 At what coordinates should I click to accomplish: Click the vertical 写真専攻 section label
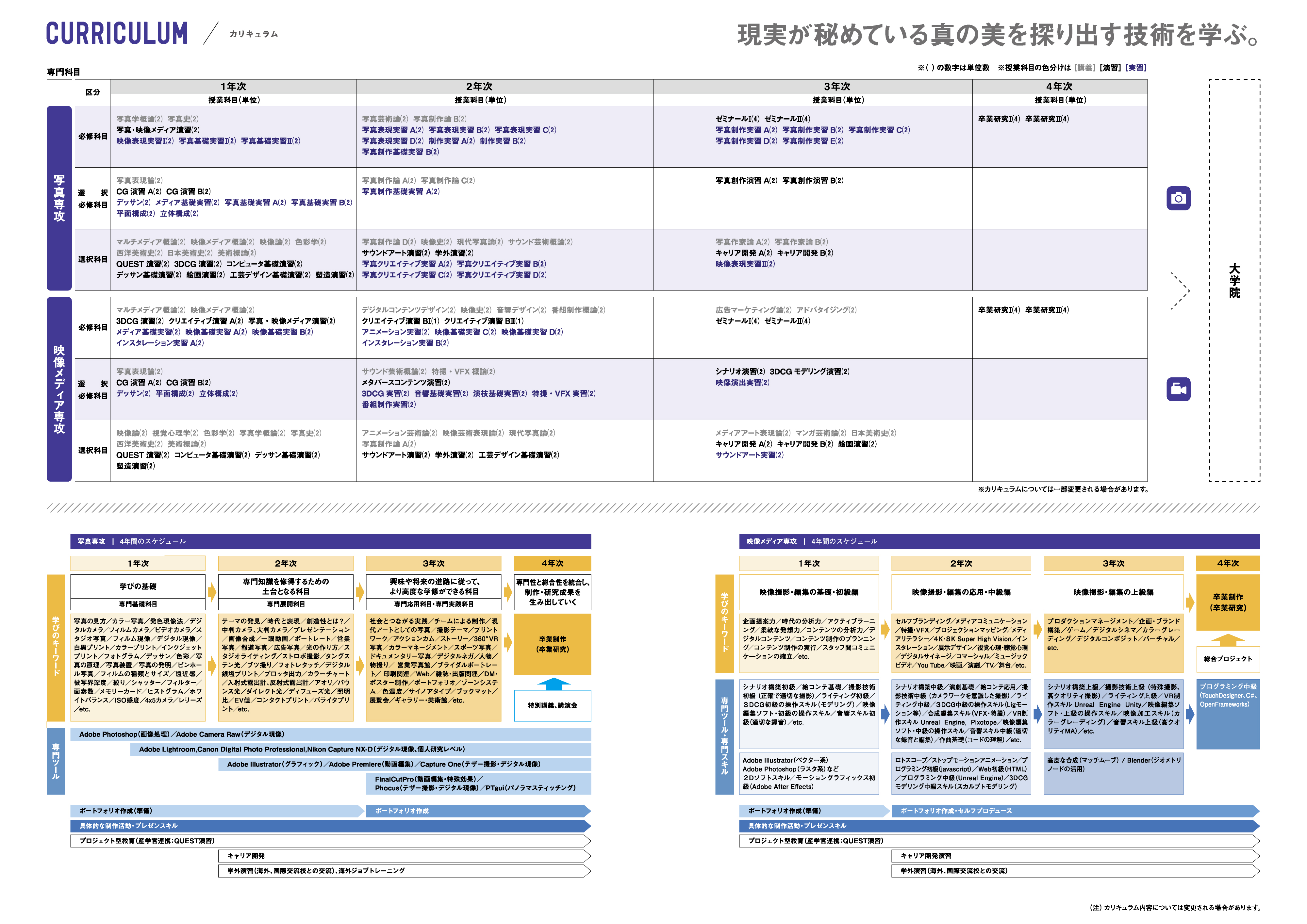click(x=59, y=198)
